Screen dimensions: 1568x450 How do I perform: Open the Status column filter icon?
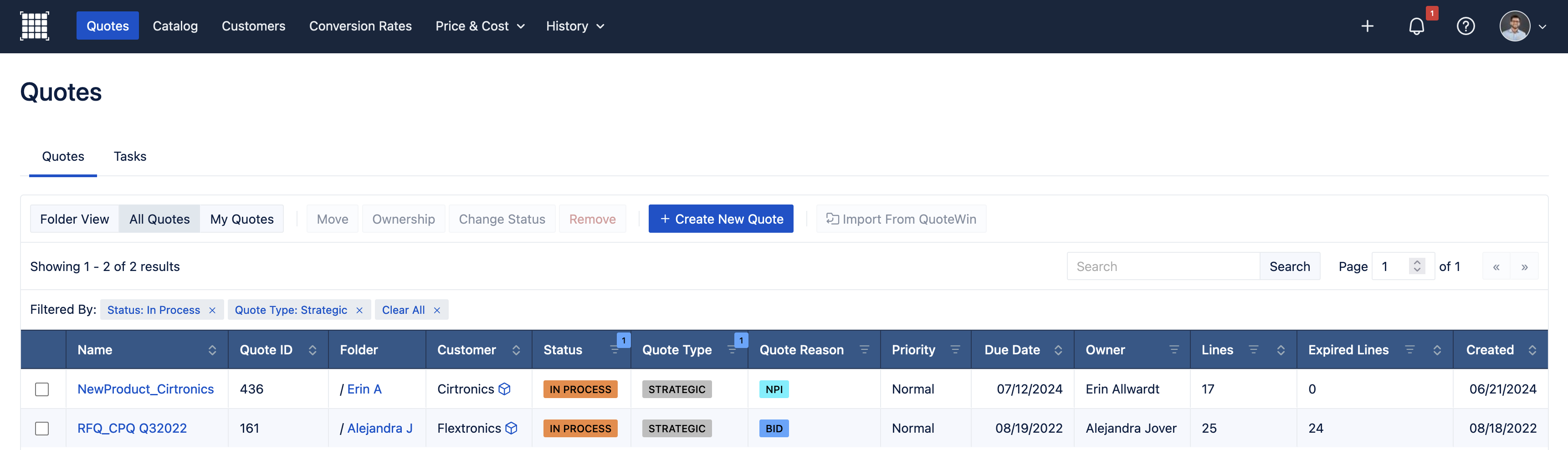click(x=615, y=349)
